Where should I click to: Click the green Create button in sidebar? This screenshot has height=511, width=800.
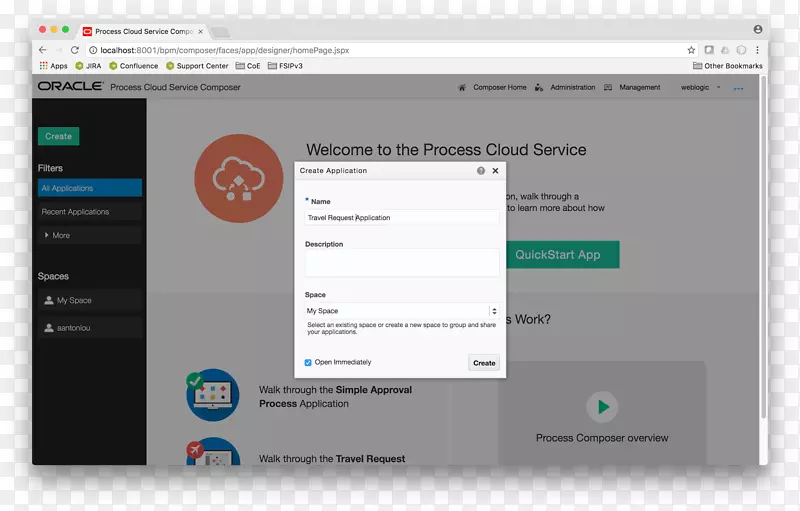tap(58, 136)
